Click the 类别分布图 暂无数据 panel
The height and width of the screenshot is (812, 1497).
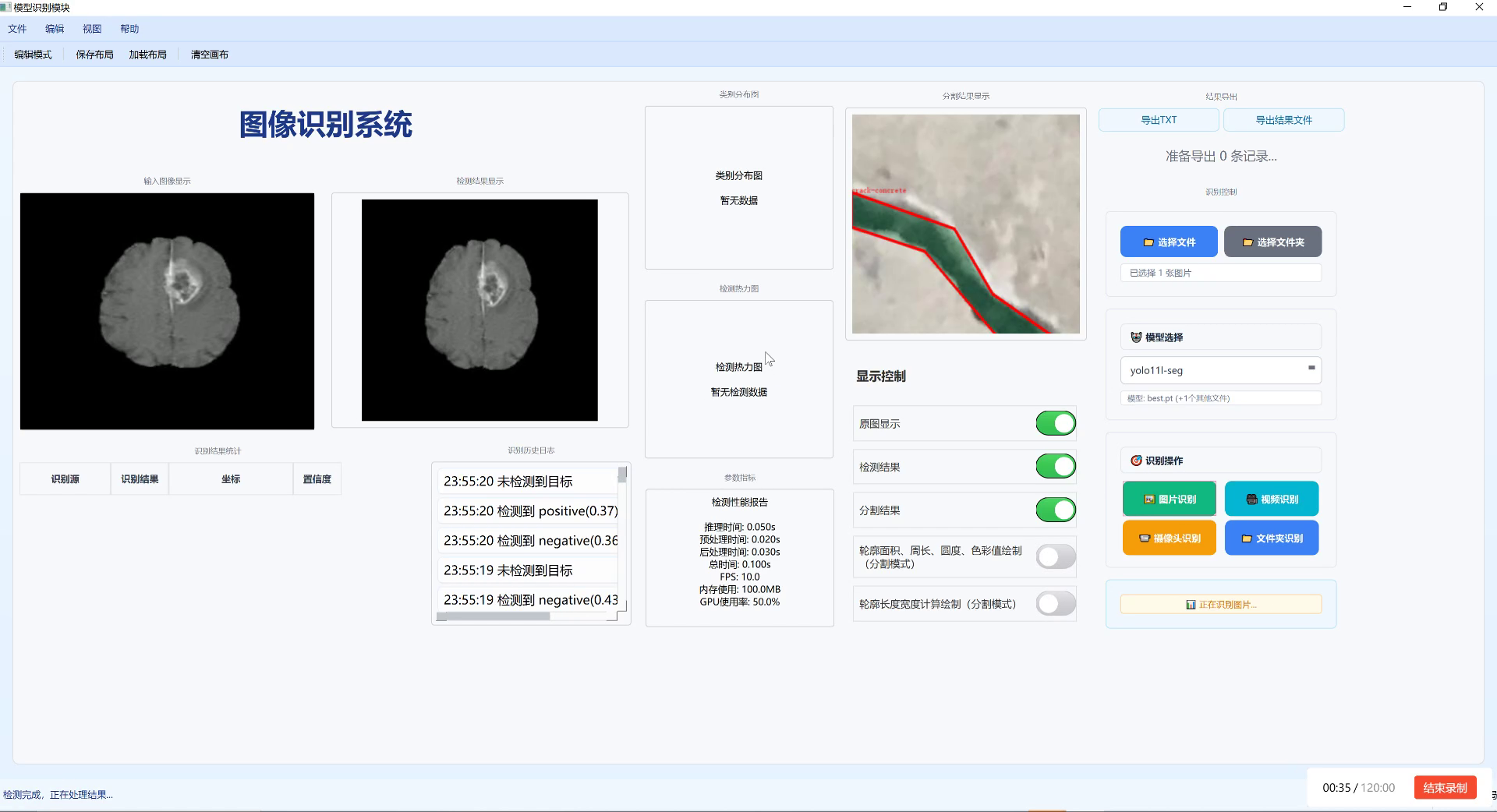tap(738, 188)
